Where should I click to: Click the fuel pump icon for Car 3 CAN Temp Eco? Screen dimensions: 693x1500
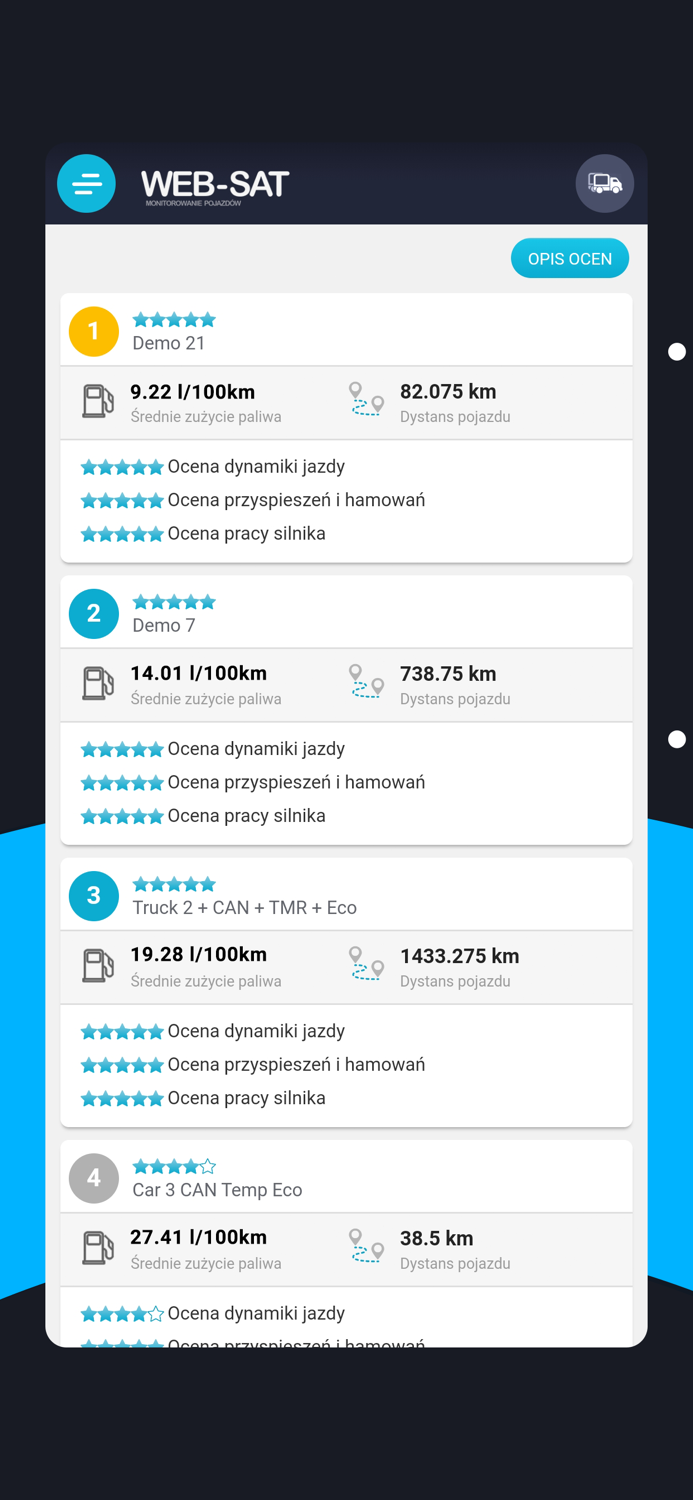point(97,1248)
